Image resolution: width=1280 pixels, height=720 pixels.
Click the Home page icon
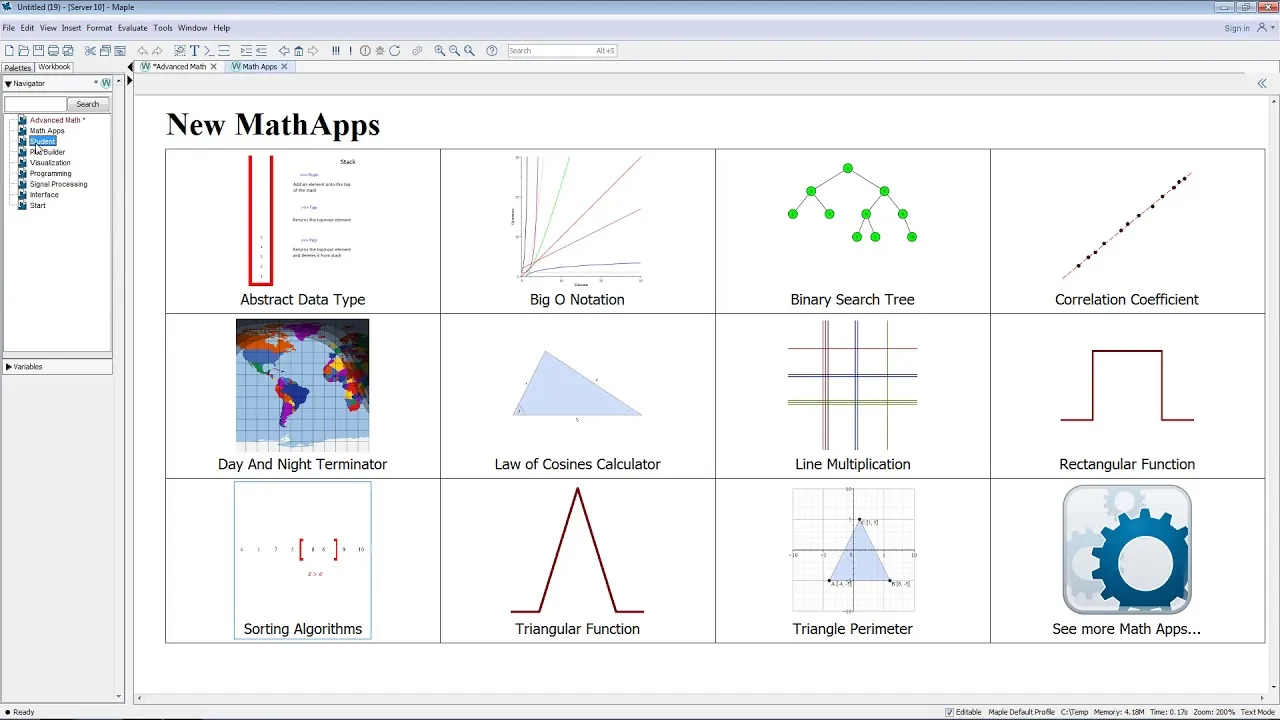[298, 50]
